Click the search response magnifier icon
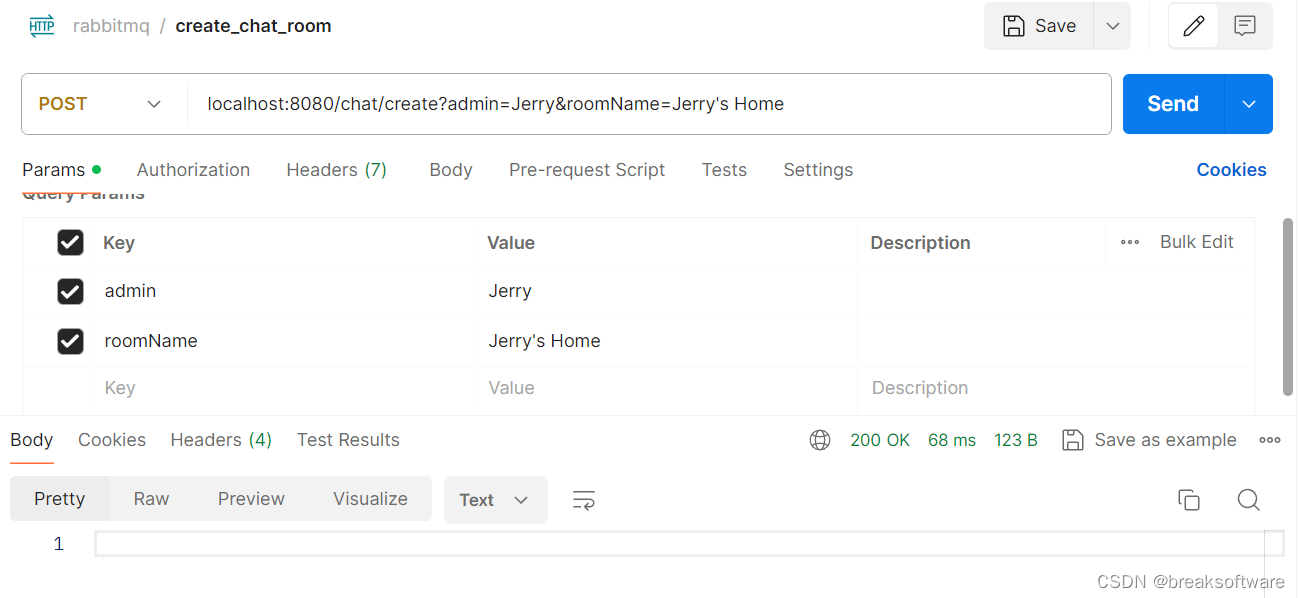This screenshot has width=1300, height=598. pos(1248,500)
